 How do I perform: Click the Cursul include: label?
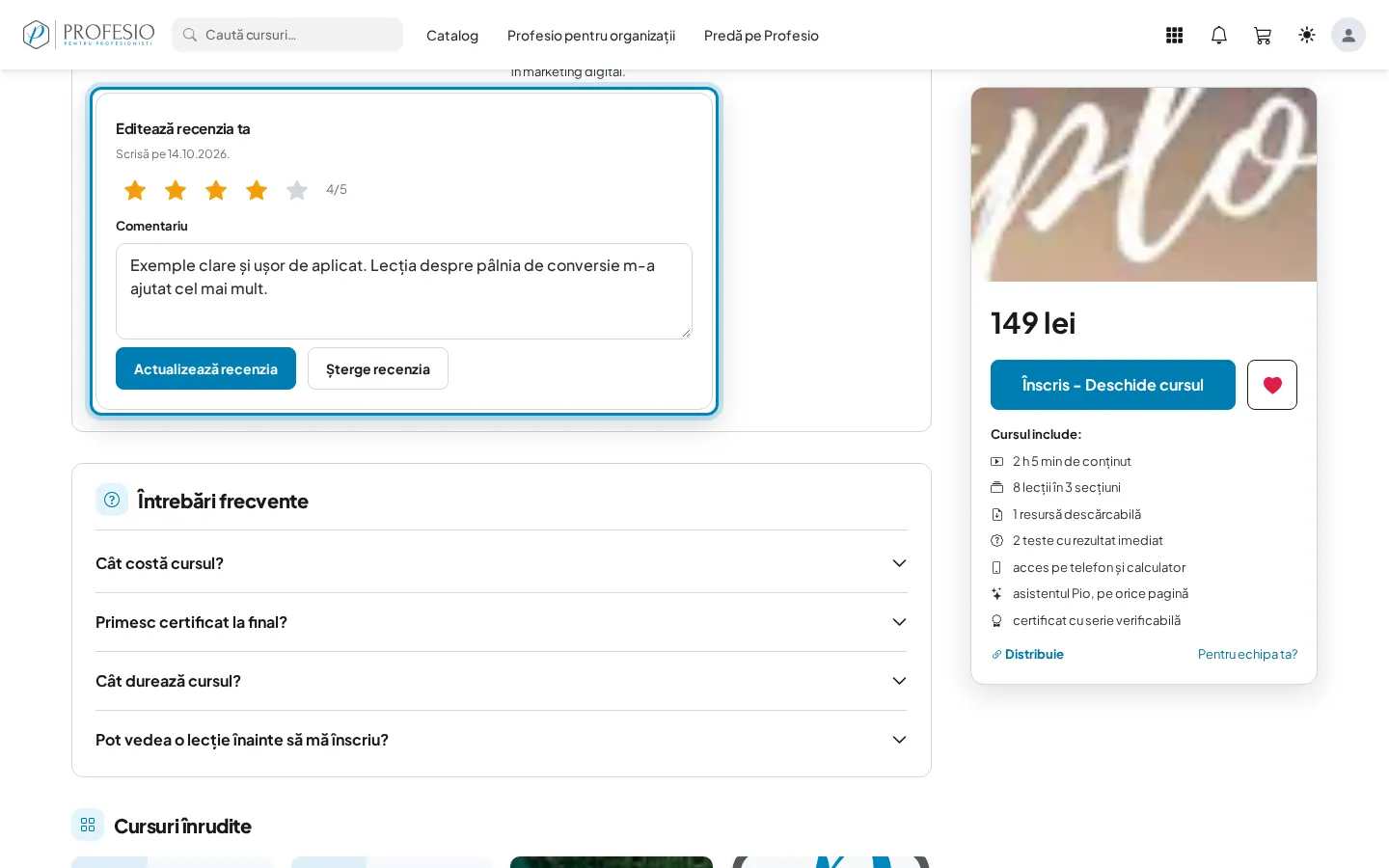pos(1036,435)
